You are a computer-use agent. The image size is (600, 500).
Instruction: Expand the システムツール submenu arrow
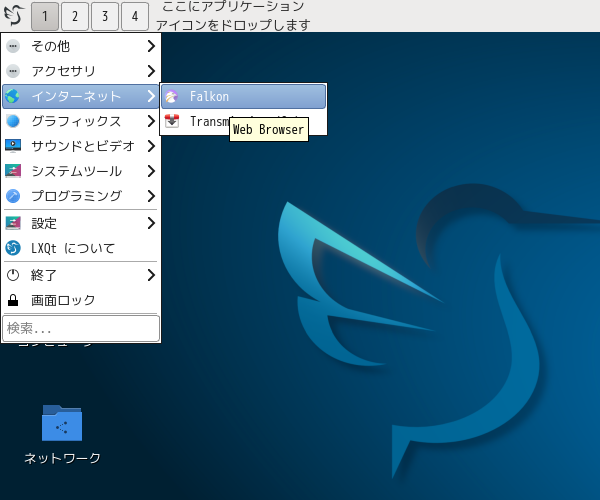point(151,171)
